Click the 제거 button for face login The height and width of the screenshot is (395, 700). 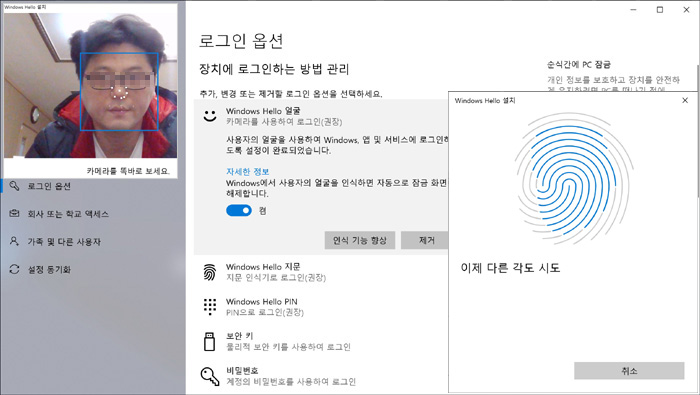425,240
